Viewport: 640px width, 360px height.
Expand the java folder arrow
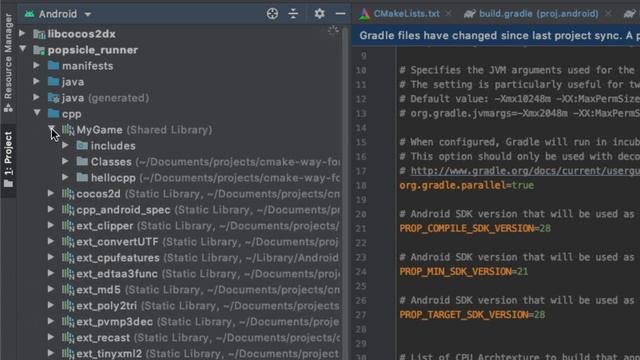pyautogui.click(x=37, y=81)
